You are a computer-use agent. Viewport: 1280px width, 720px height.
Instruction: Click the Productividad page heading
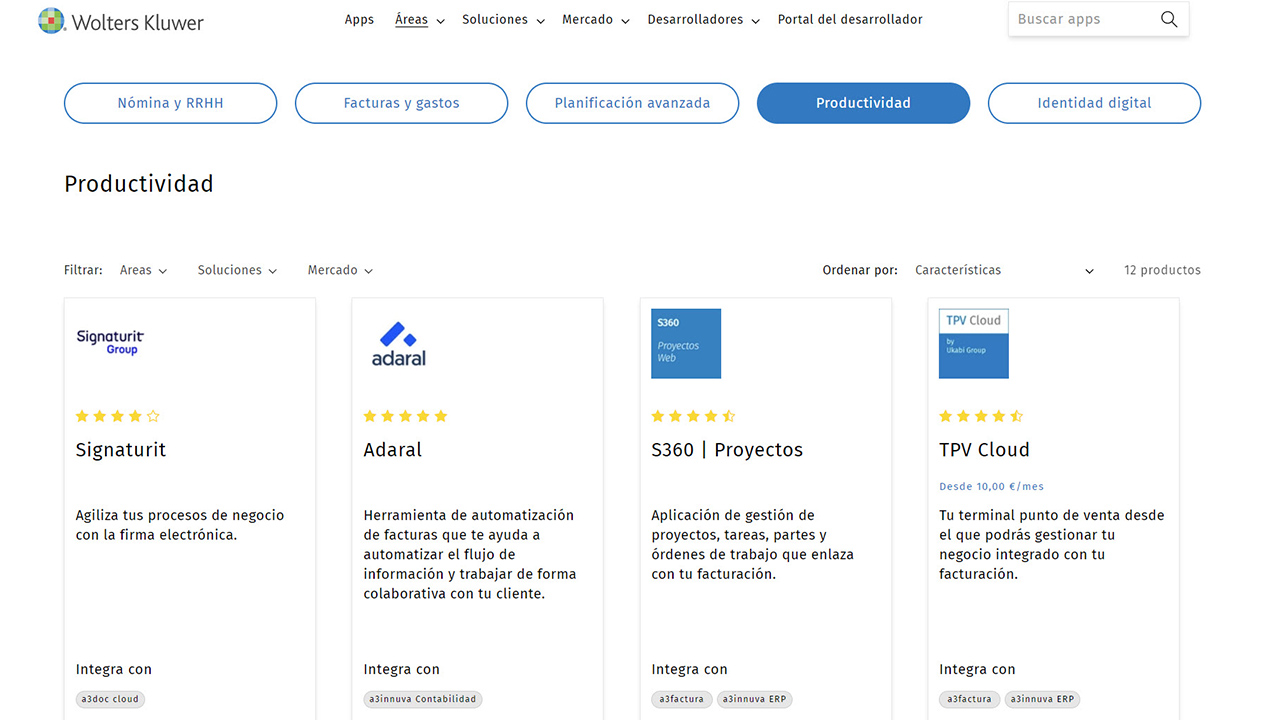coord(139,184)
